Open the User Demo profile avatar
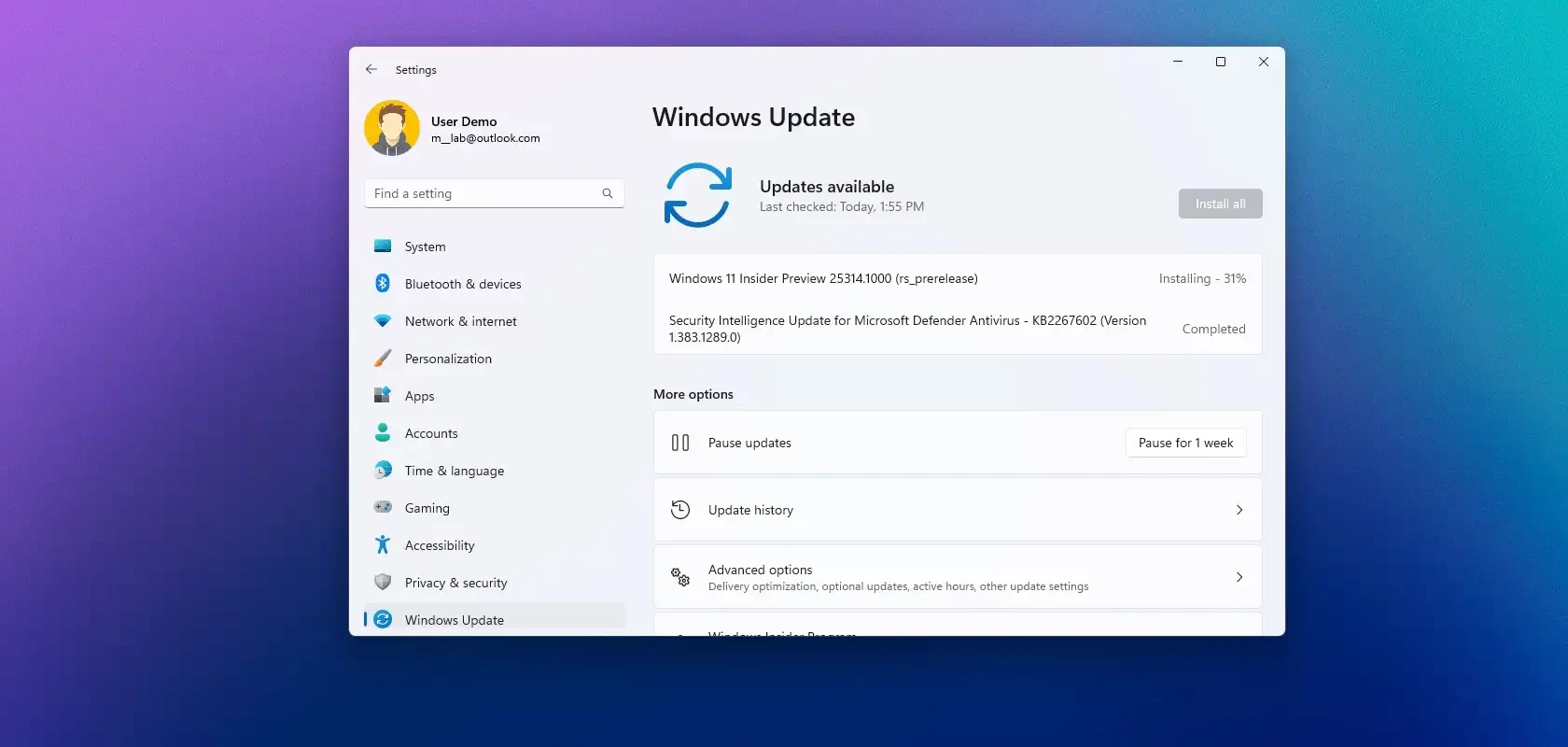Viewport: 1568px width, 747px height. (392, 128)
